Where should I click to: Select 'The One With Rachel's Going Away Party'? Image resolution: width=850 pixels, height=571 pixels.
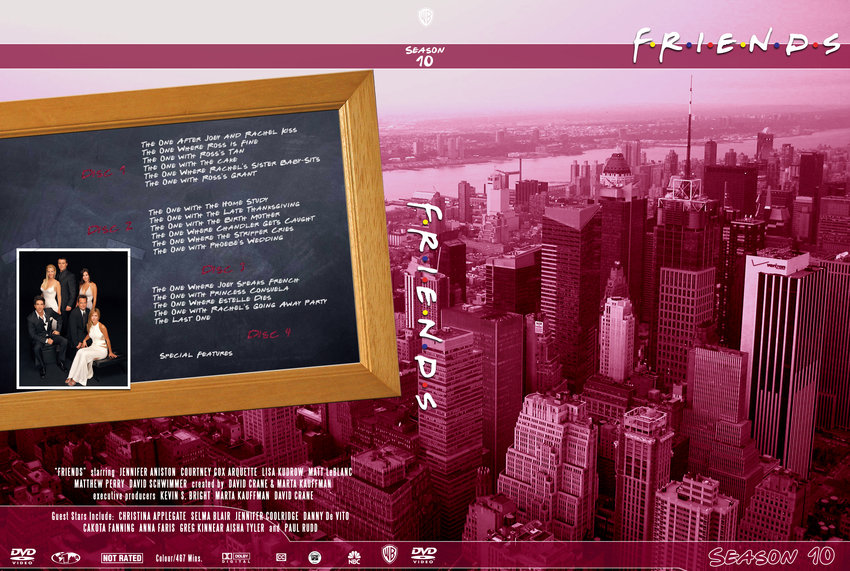coord(241,307)
